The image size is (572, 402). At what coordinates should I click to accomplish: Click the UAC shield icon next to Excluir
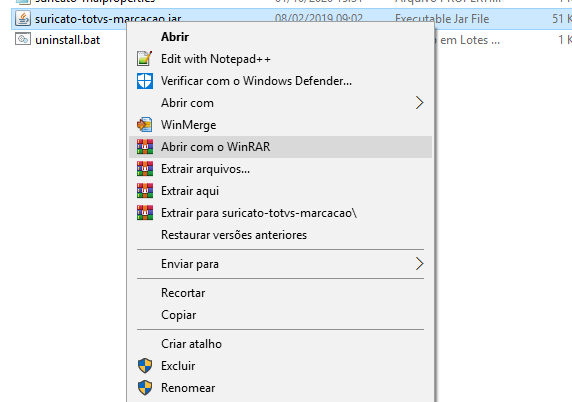145,366
